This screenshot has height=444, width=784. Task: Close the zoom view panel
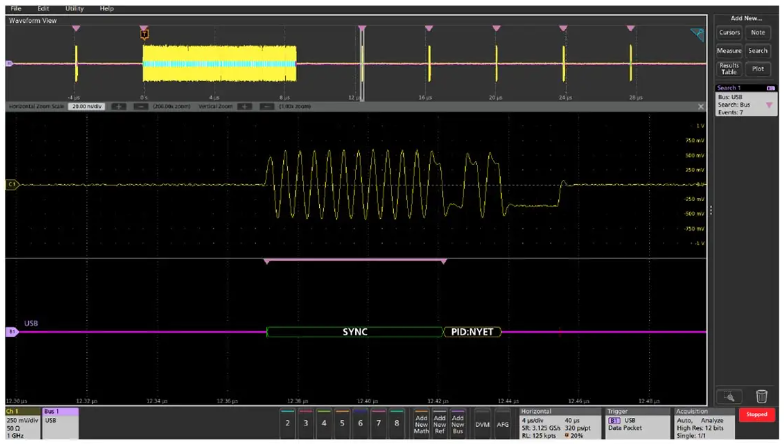[x=700, y=106]
